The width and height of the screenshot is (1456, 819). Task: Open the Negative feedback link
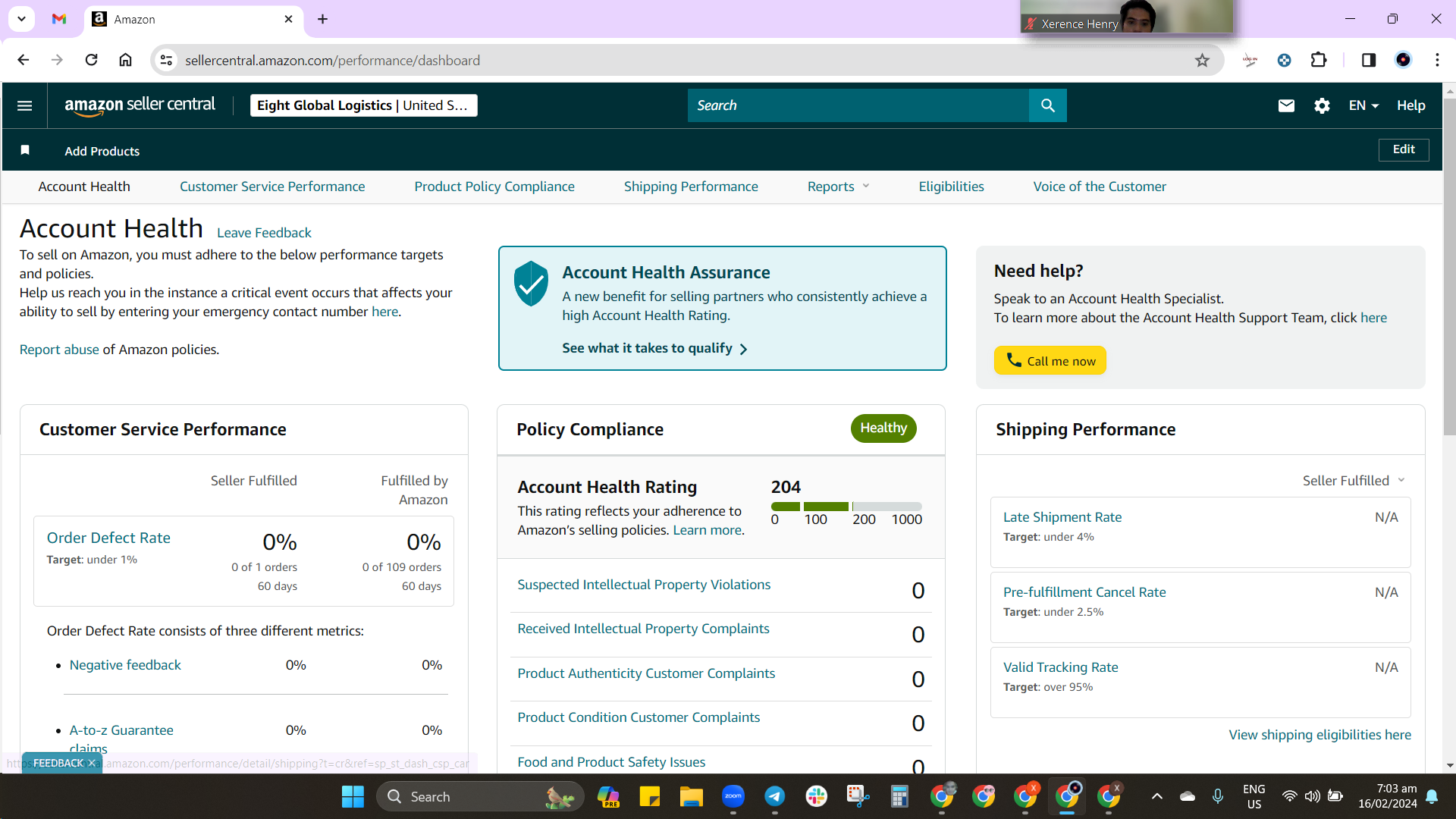click(125, 665)
